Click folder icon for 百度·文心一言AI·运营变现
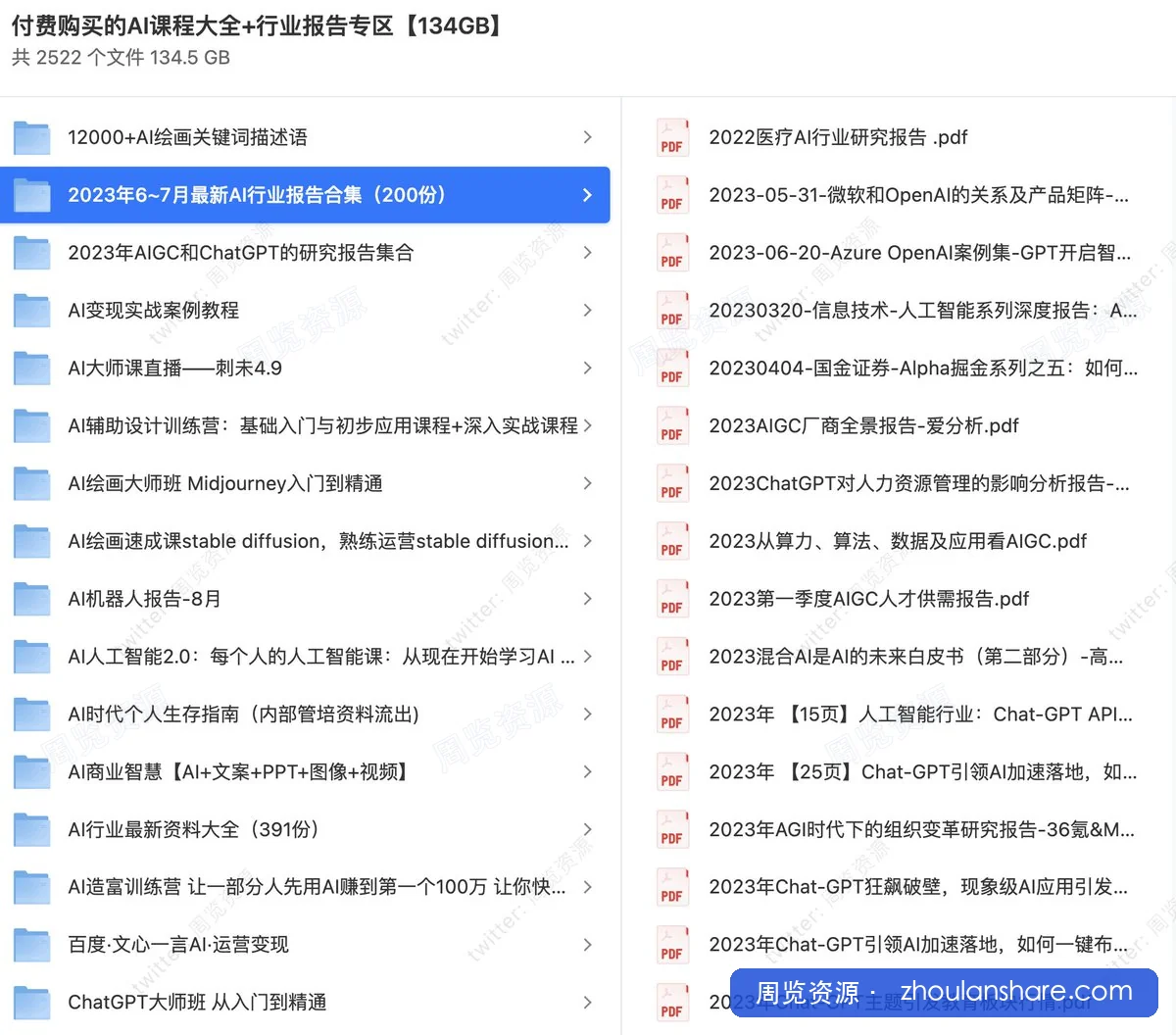Viewport: 1176px width, 1035px height. click(31, 946)
